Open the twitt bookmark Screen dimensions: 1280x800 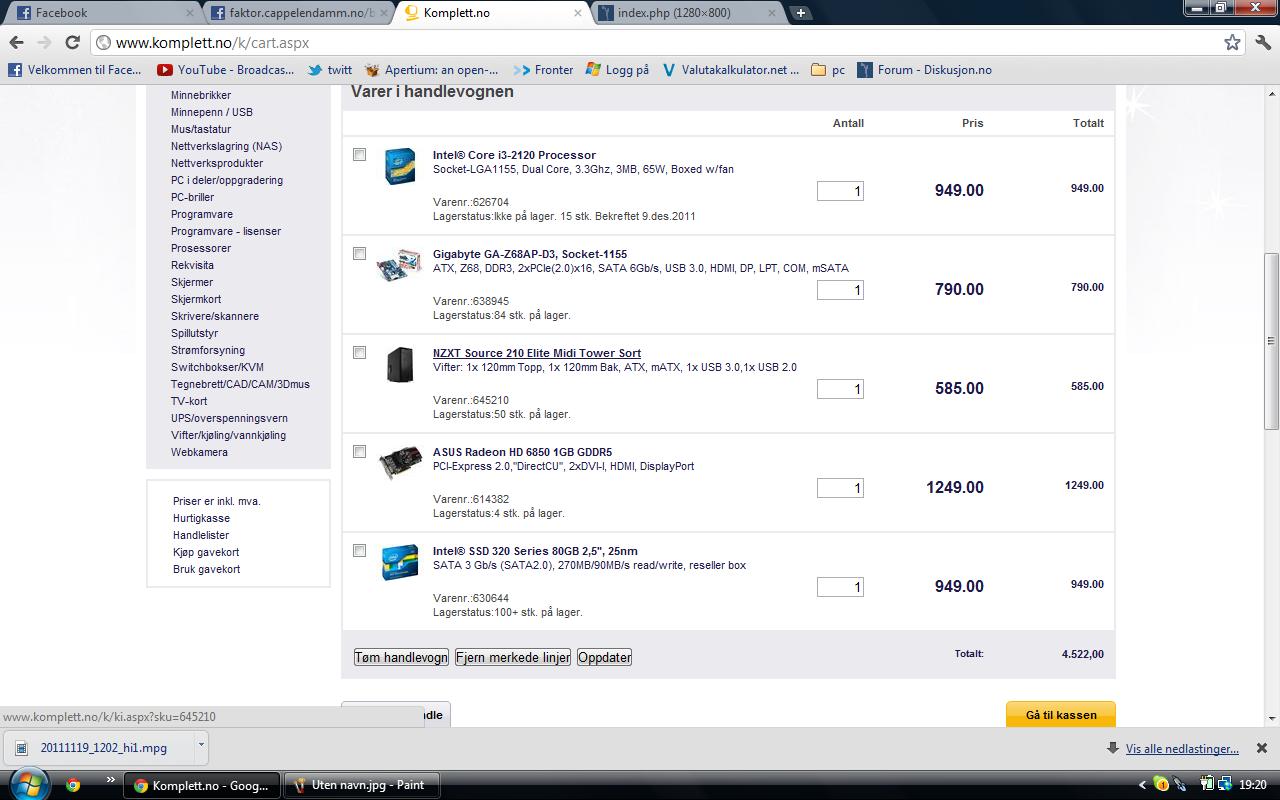[330, 70]
